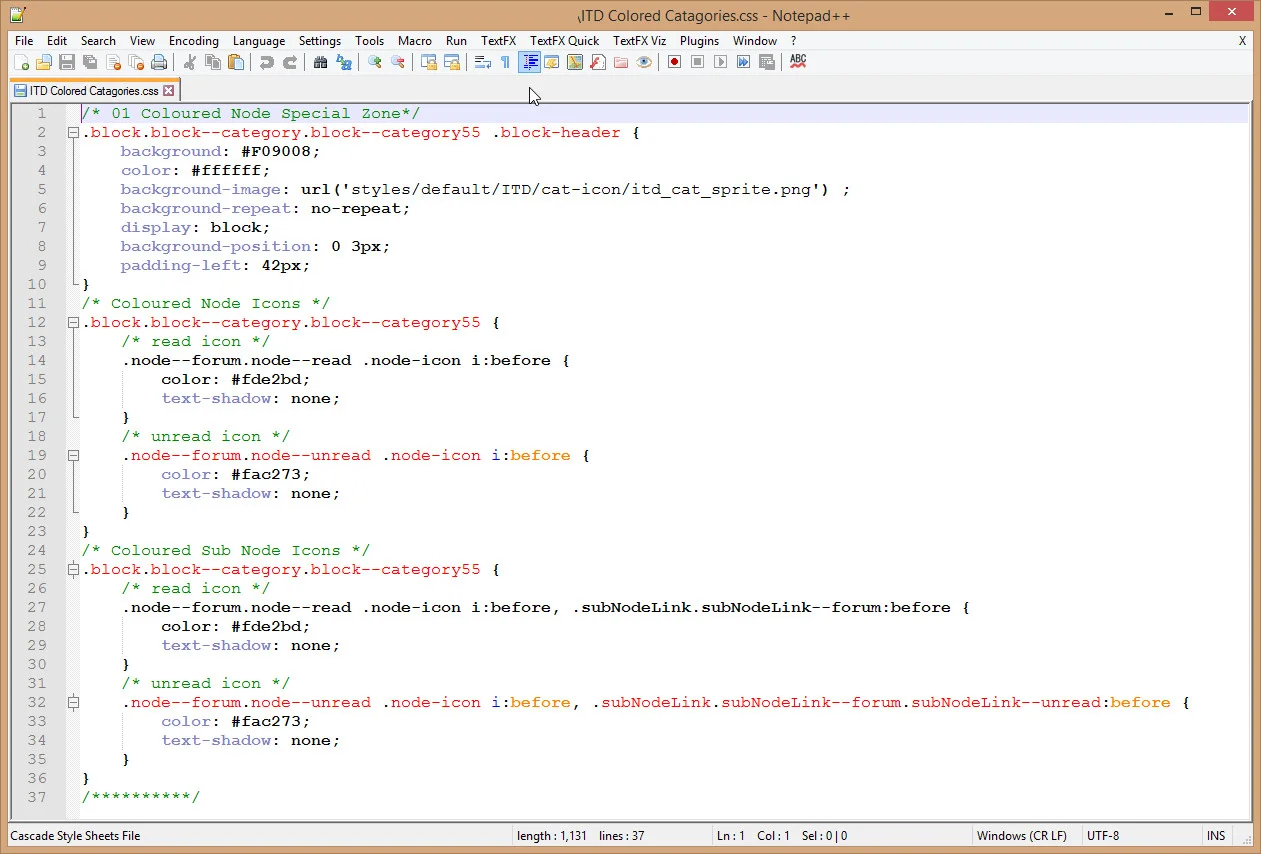
Task: Undo the last edit via toolbar
Action: coord(266,62)
